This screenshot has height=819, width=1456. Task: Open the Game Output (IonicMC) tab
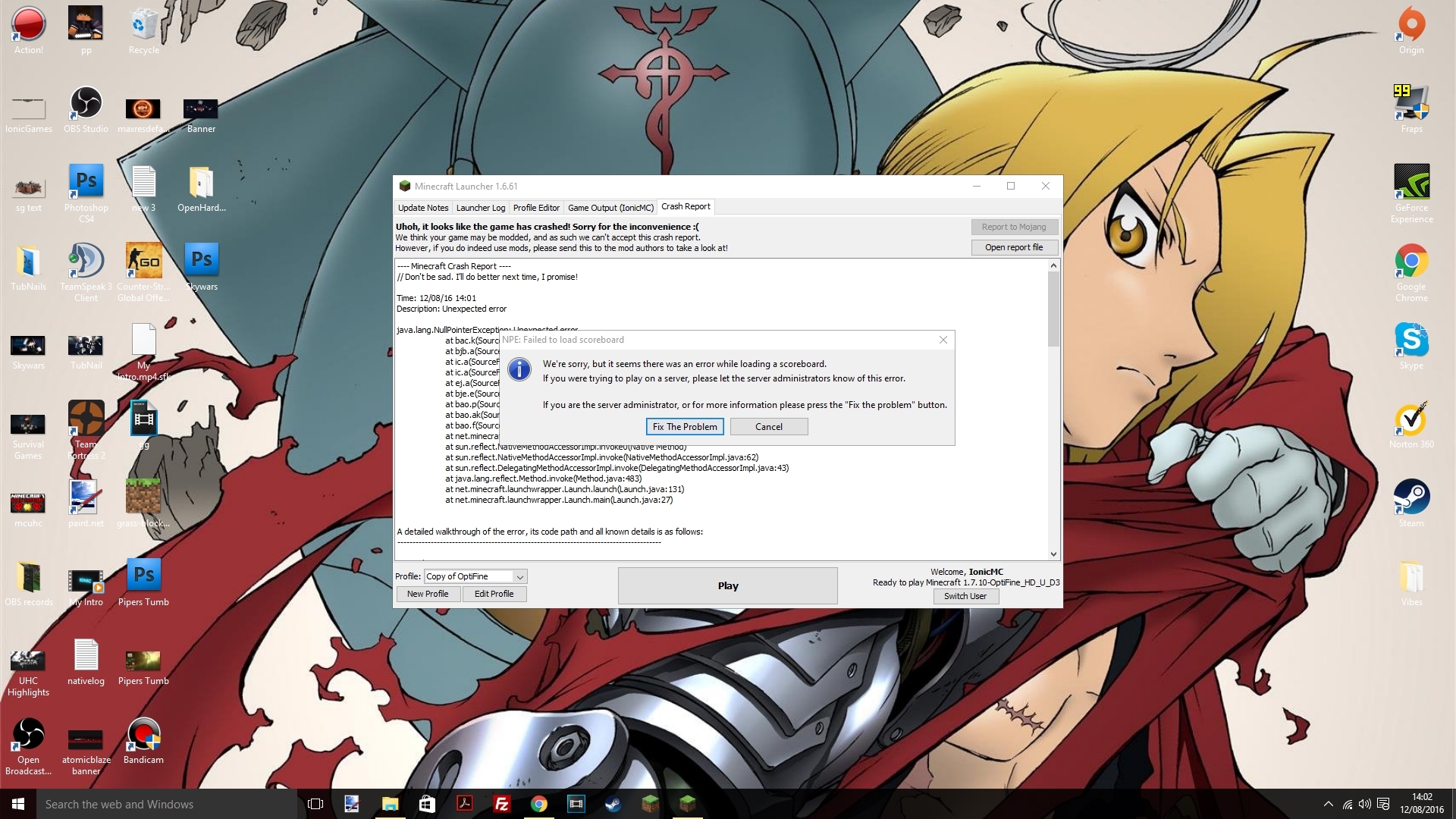click(x=610, y=208)
